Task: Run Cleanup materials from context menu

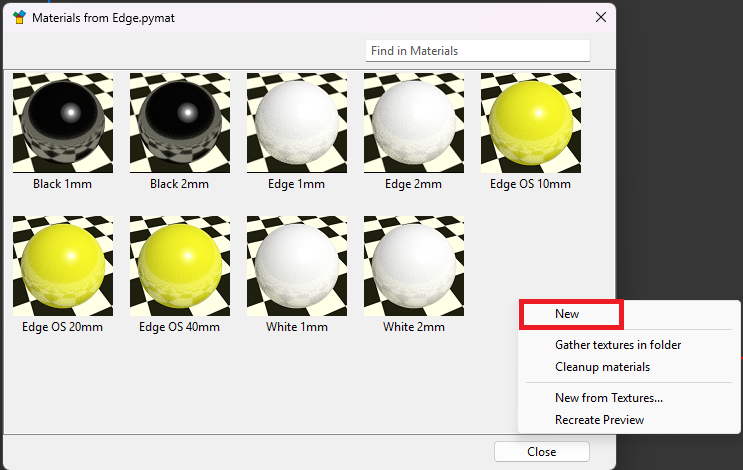Action: [602, 367]
